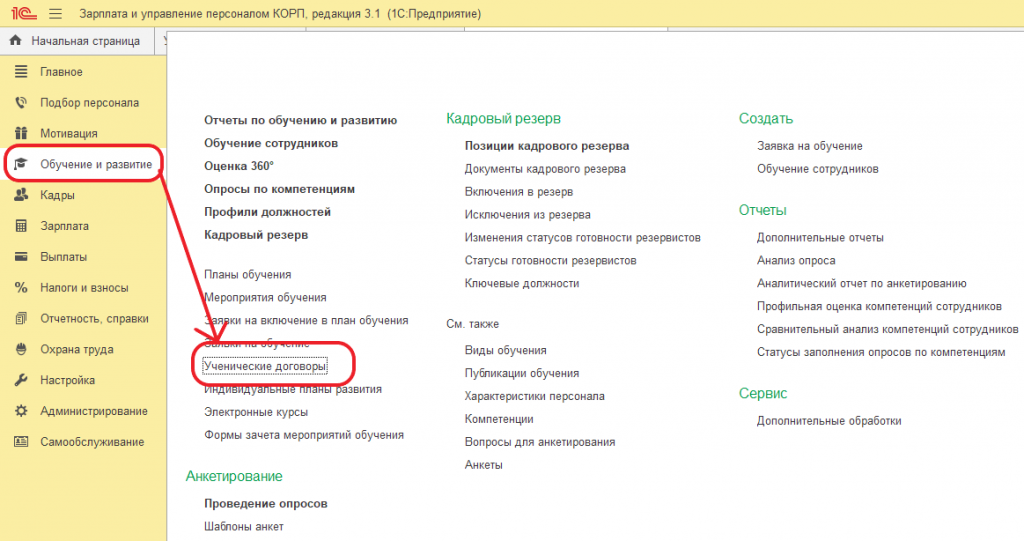The height and width of the screenshot is (541, 1024).
Task: Open Изменения статусов готовности резервистов
Action: click(x=583, y=238)
